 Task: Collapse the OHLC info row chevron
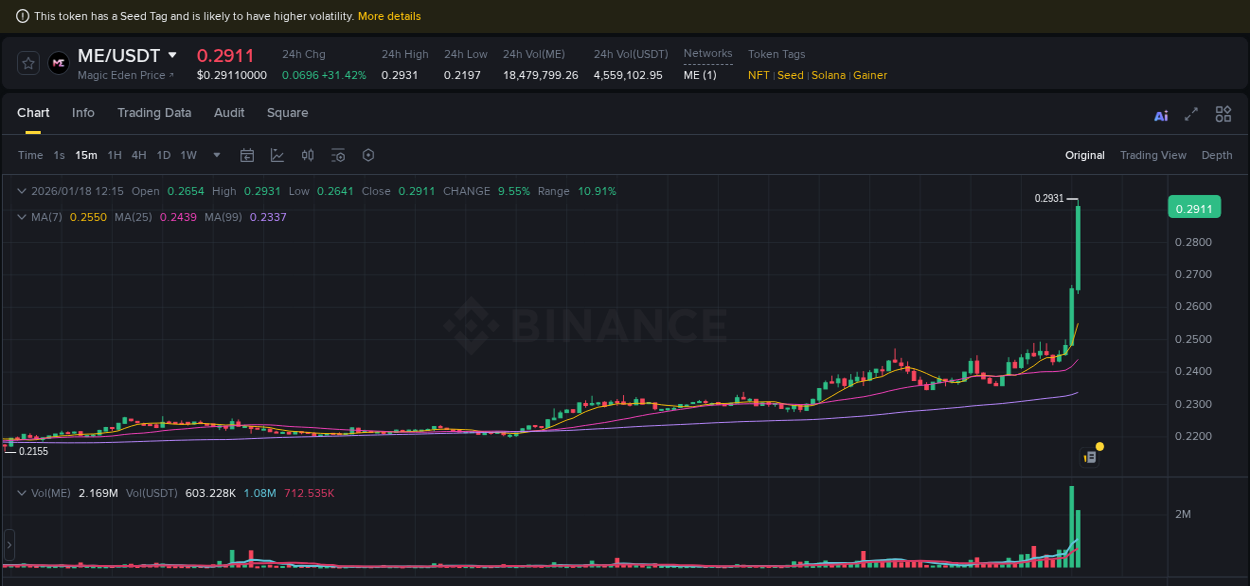point(20,190)
